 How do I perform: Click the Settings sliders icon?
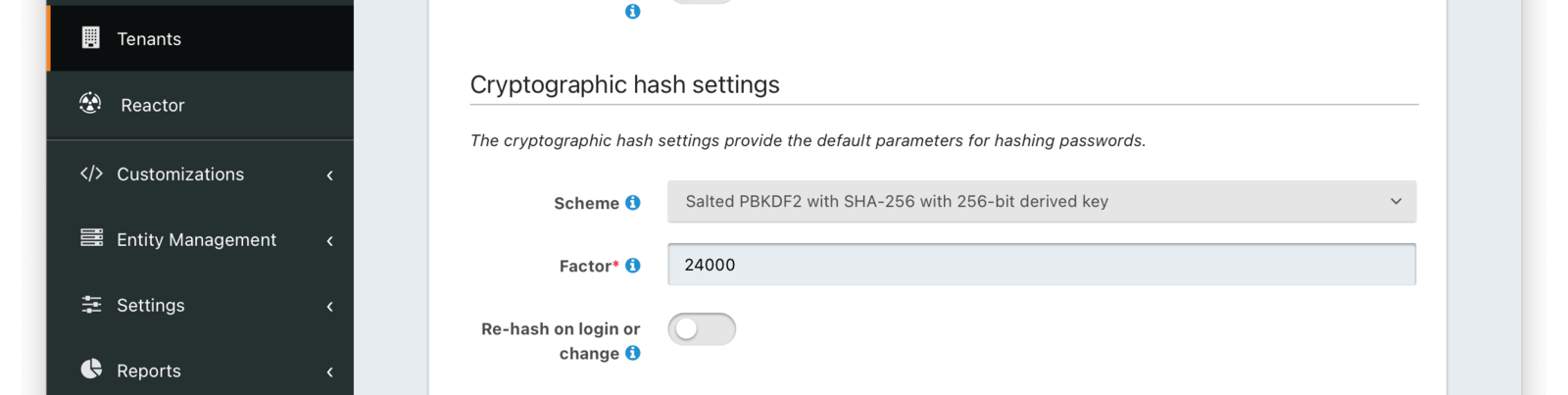91,304
